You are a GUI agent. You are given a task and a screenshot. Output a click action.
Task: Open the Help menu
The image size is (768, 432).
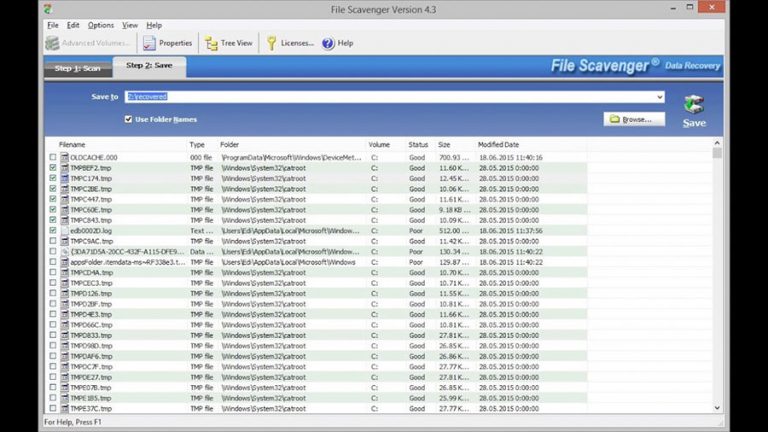tap(154, 25)
